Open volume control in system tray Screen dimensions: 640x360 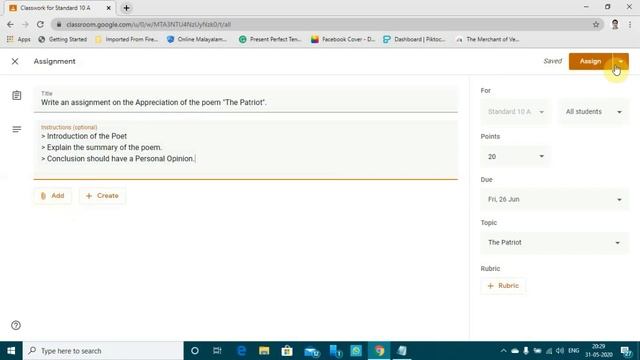coord(560,351)
